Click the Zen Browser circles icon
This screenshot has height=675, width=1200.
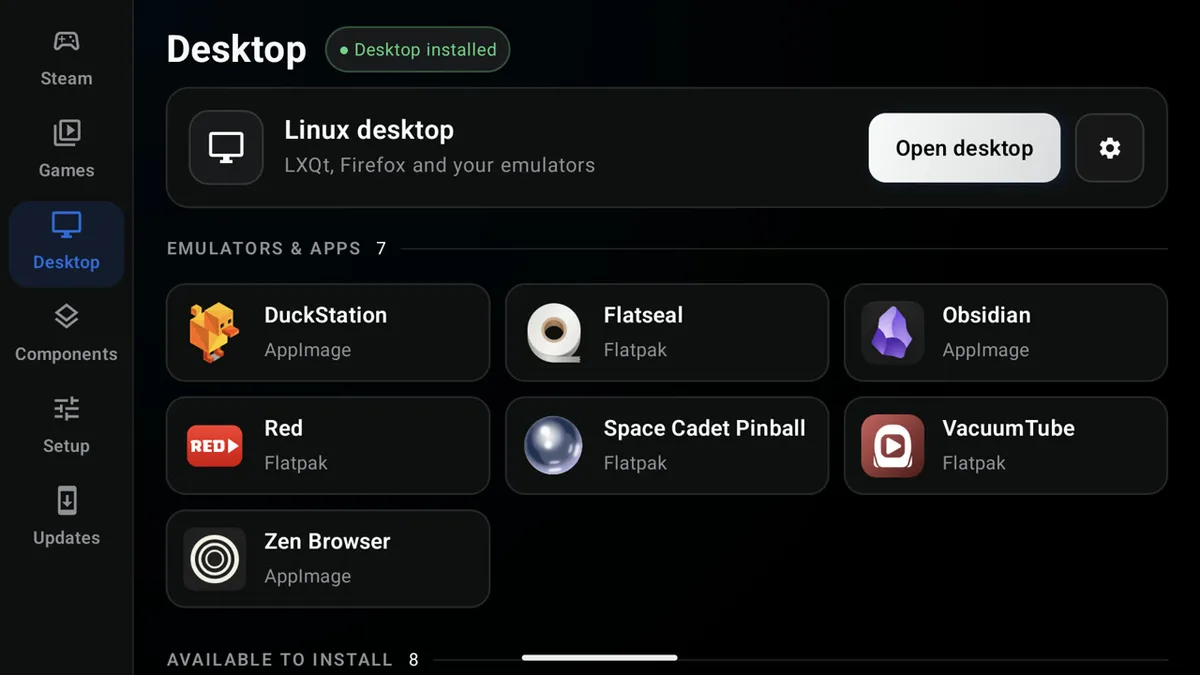[x=214, y=559]
